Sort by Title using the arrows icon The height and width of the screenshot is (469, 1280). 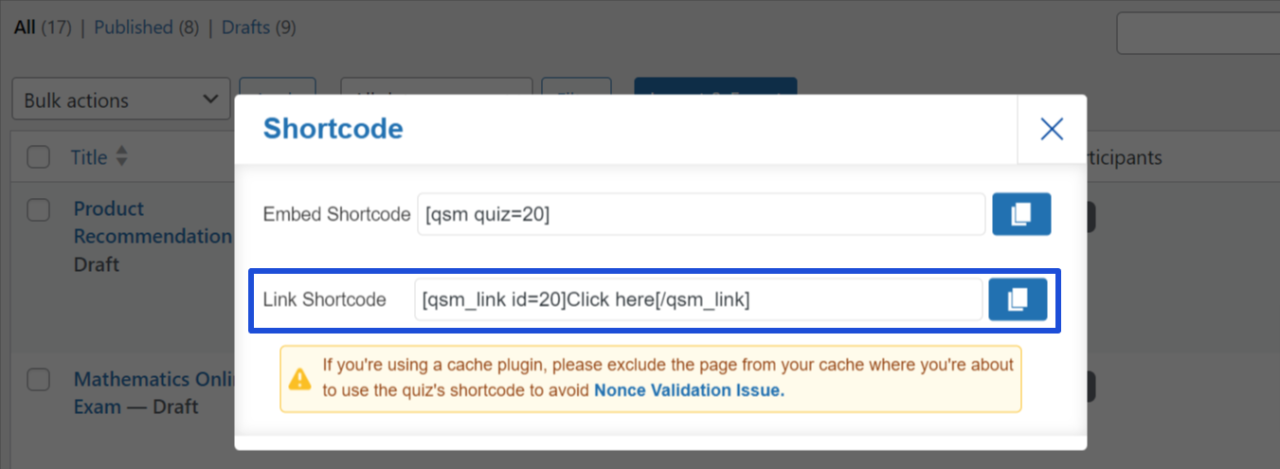pyautogui.click(x=122, y=157)
